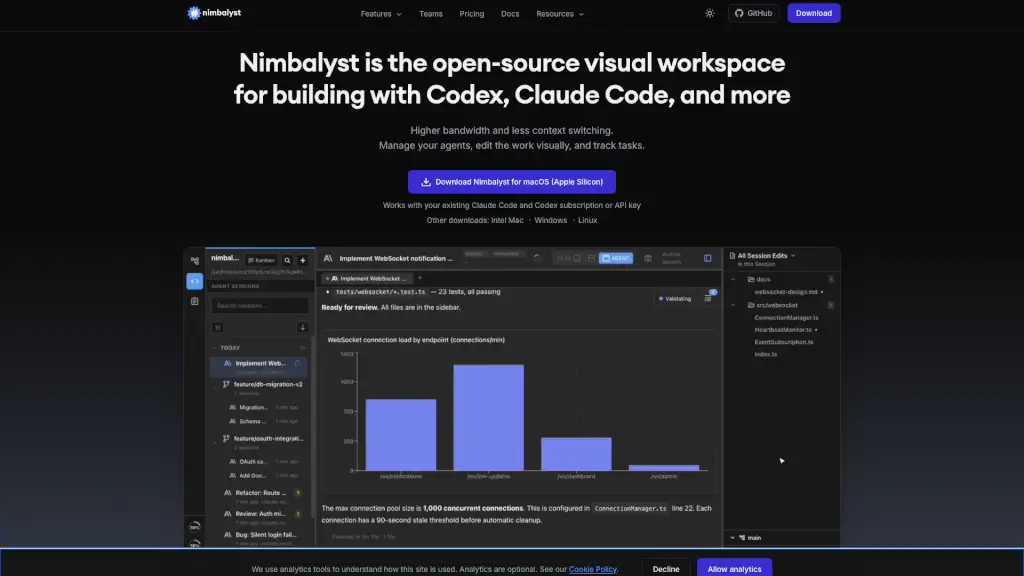Click the AGENT mode button

click(616, 258)
